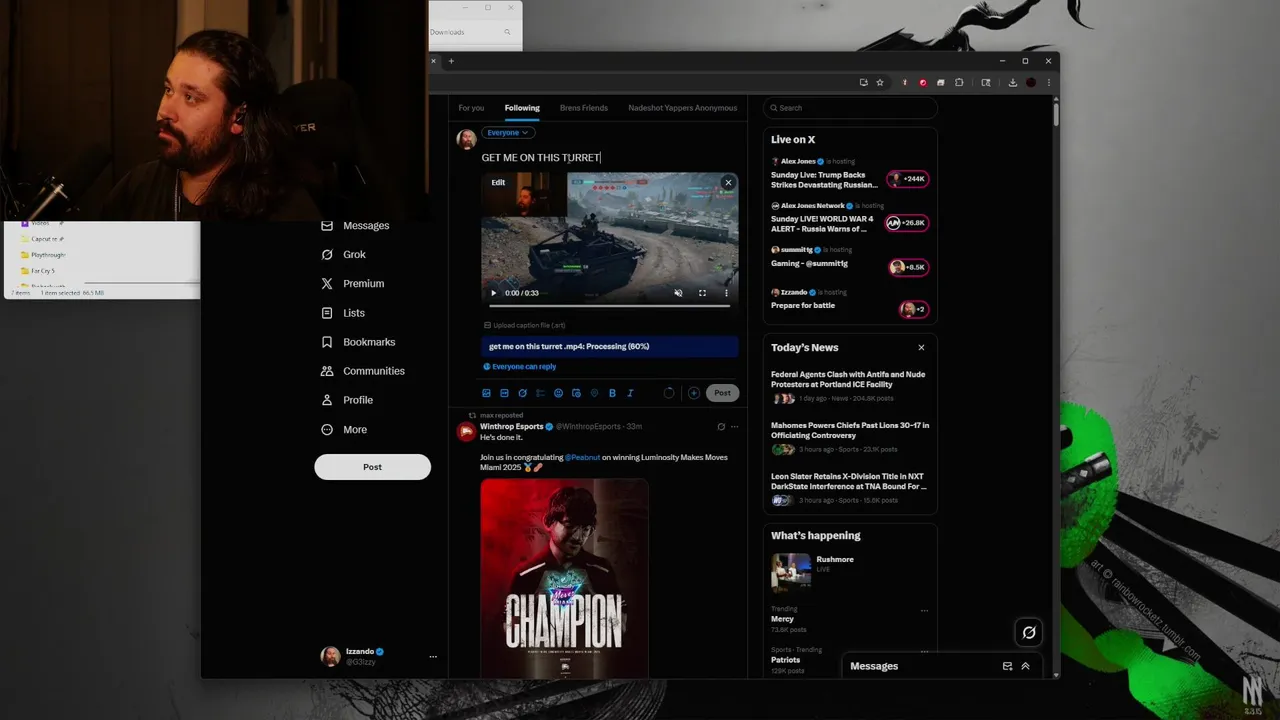The width and height of the screenshot is (1280, 720).
Task: Open More menu in the left sidebar
Action: coord(343,430)
